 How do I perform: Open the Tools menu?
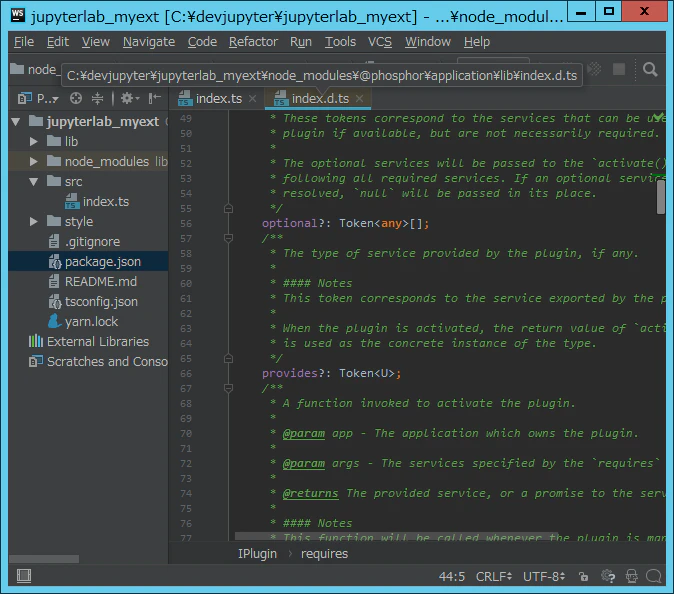[x=340, y=42]
